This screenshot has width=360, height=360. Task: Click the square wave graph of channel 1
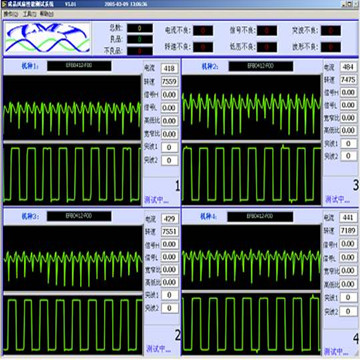pos(72,173)
